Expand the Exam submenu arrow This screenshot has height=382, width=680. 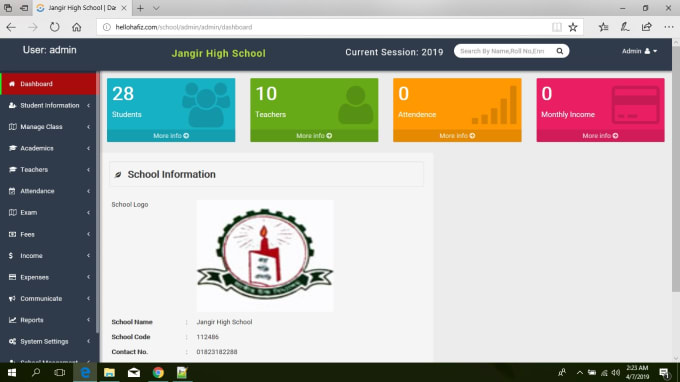(88, 212)
